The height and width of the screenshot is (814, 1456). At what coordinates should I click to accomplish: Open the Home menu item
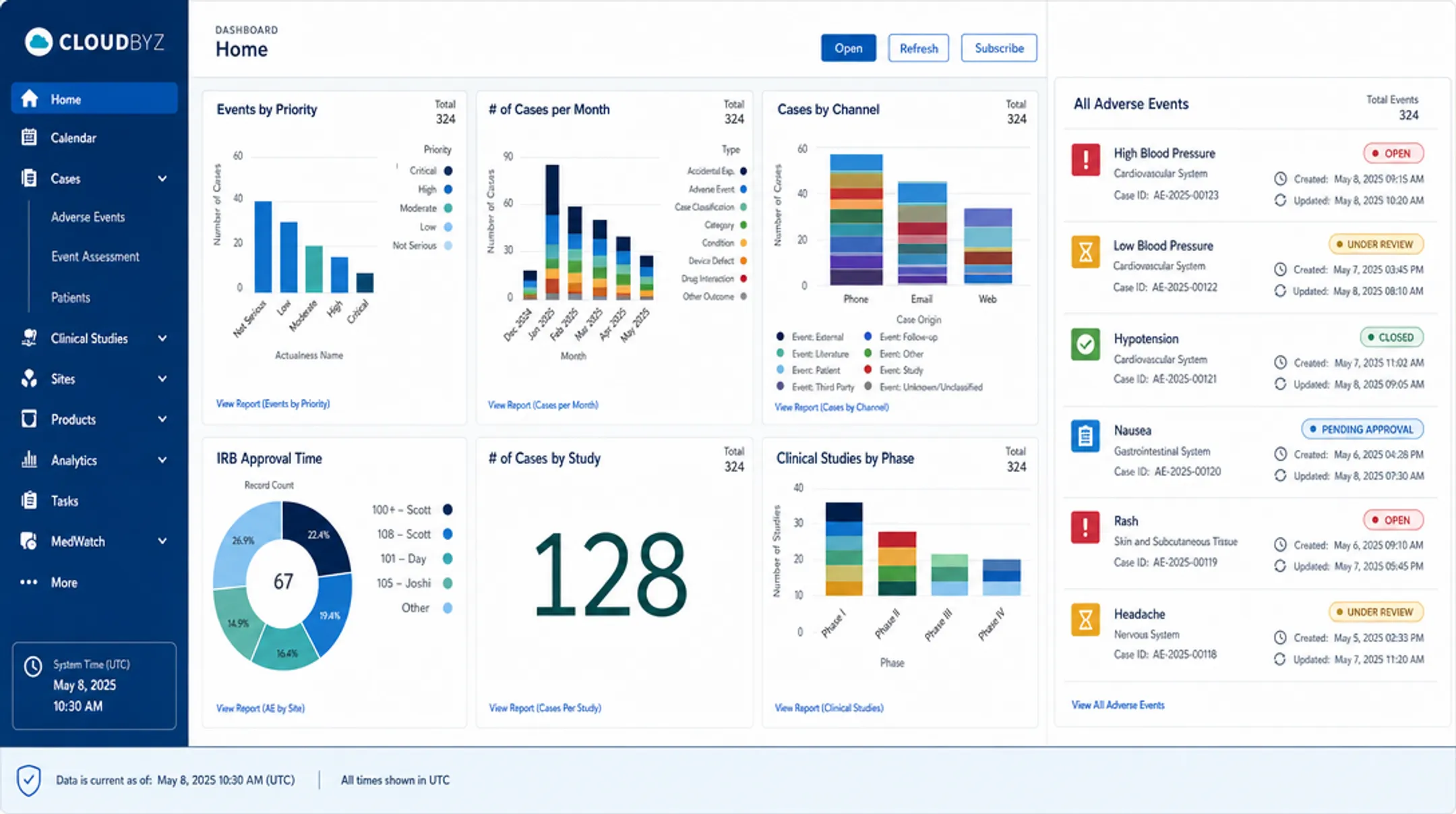tap(94, 98)
